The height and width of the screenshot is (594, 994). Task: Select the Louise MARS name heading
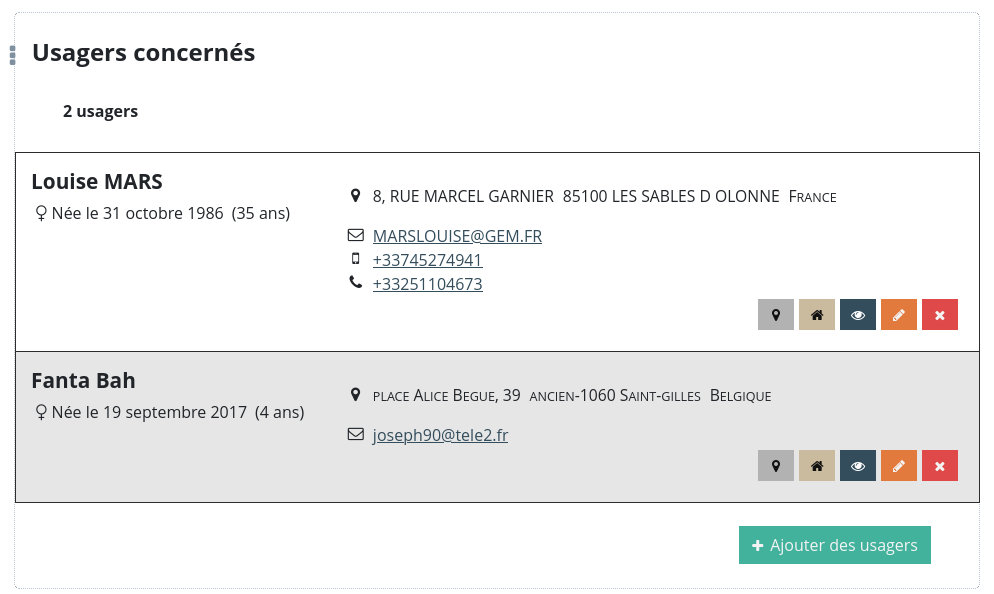pyautogui.click(x=97, y=181)
